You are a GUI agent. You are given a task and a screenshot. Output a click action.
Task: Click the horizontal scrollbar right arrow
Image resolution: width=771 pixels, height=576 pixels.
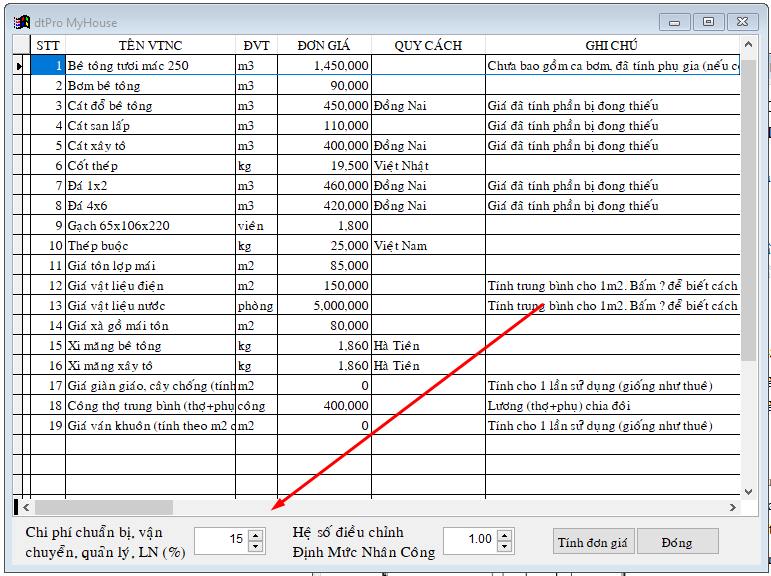(729, 507)
